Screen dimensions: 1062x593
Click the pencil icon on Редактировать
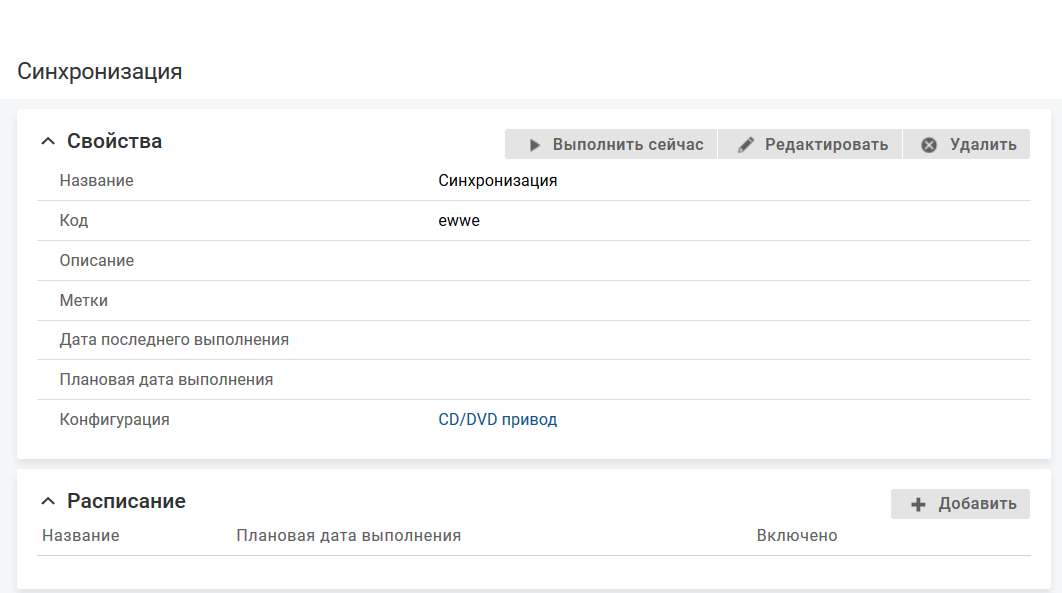[745, 145]
